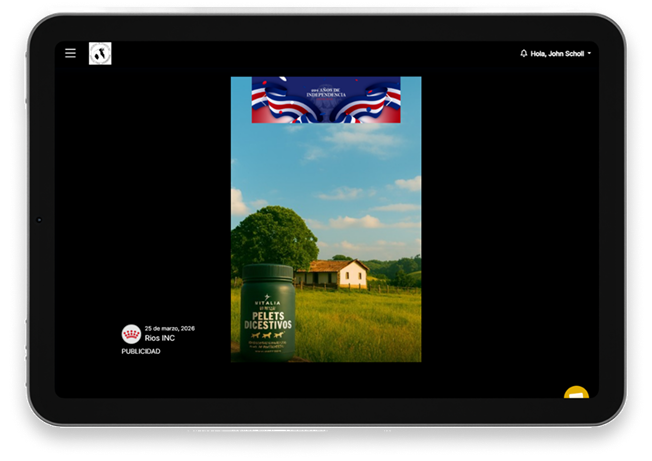Click the yellow chat bubble button

point(576,393)
